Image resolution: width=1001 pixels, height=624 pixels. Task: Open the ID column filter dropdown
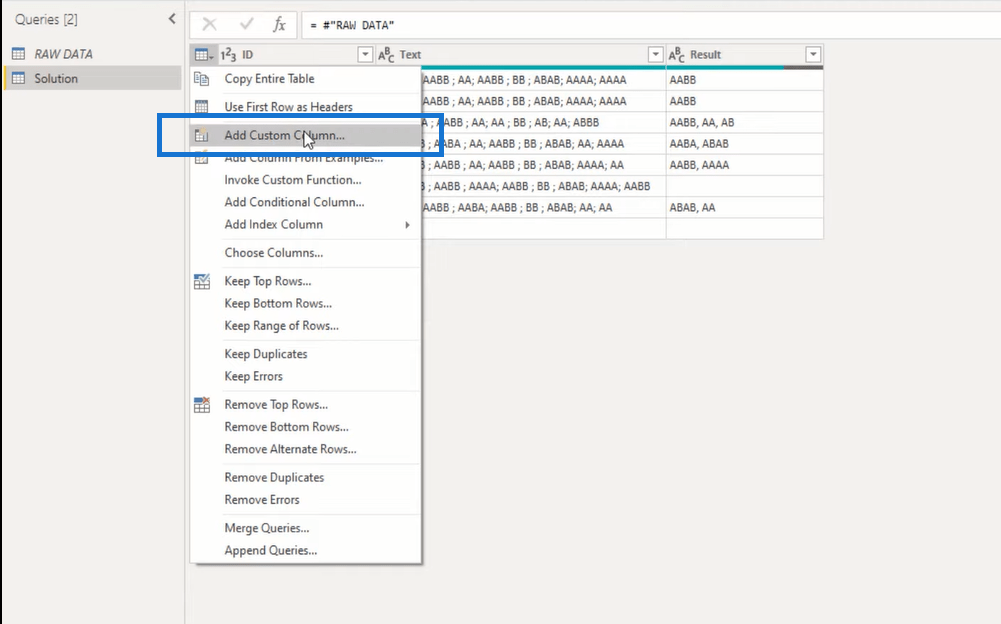365,55
